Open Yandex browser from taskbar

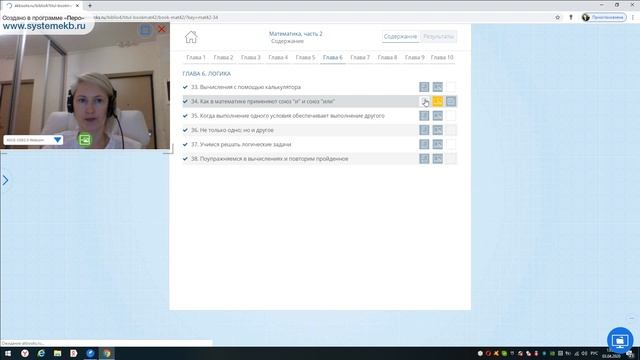point(25,353)
